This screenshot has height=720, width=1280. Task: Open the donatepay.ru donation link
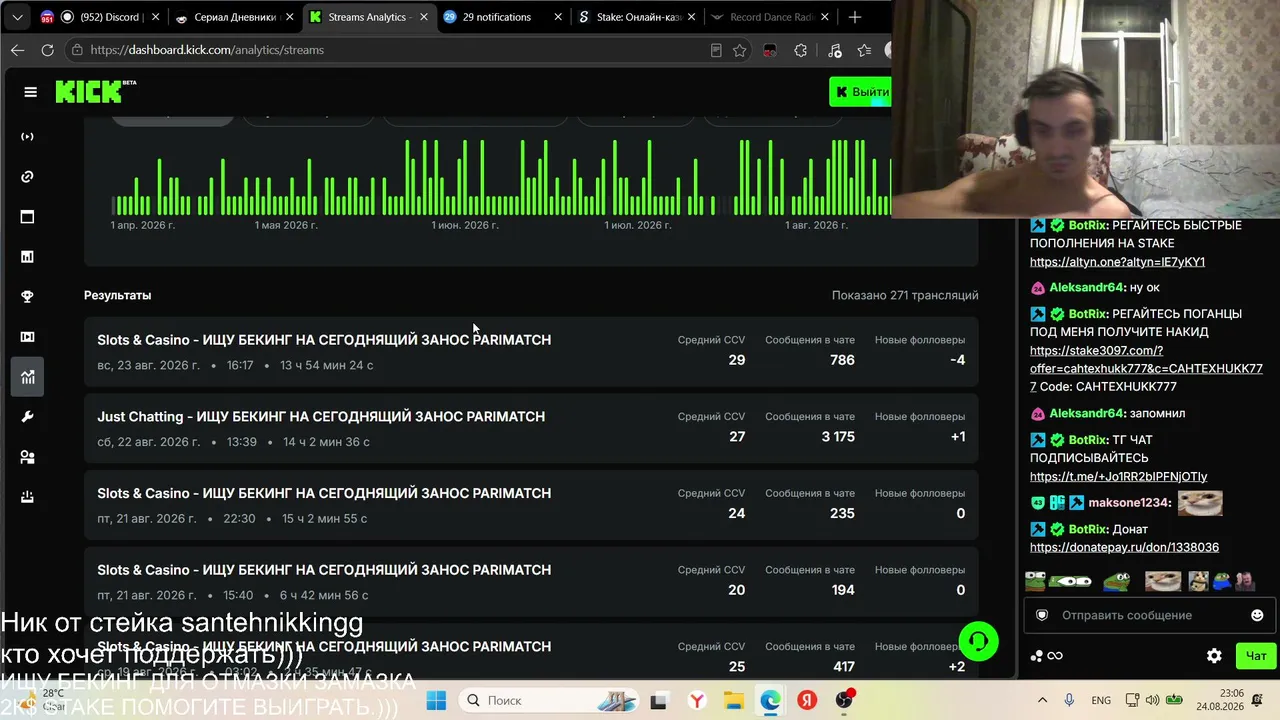tap(1124, 548)
